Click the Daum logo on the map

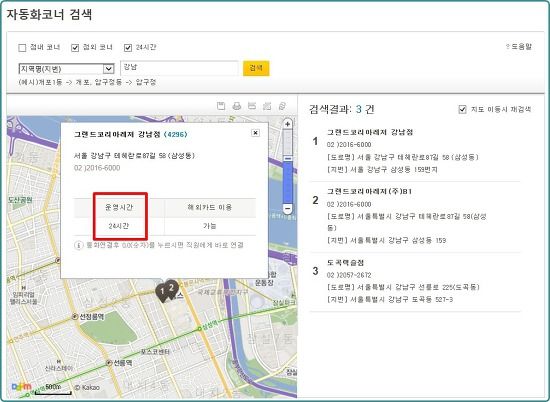coord(21,387)
